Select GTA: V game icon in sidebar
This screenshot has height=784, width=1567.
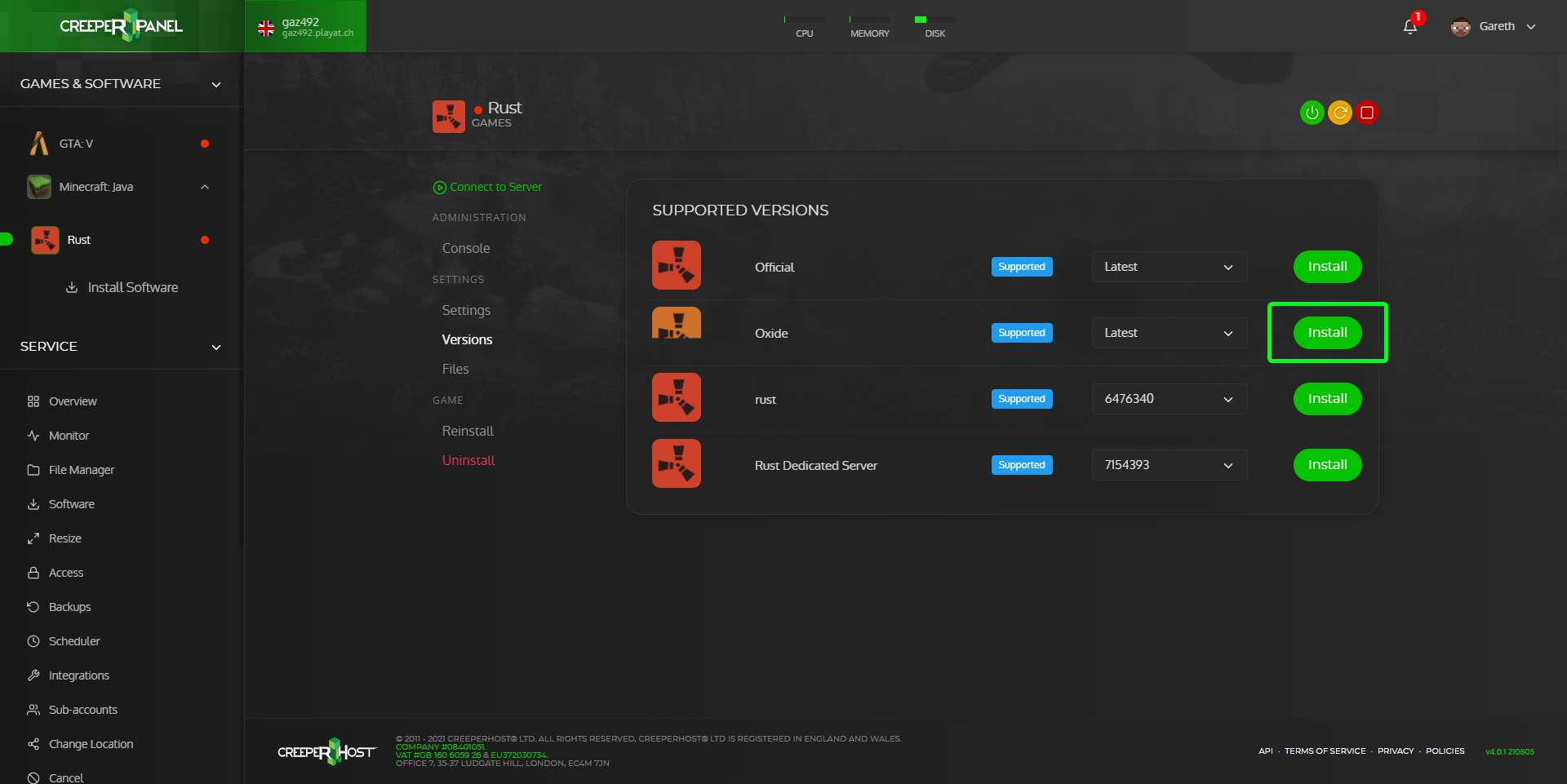39,144
